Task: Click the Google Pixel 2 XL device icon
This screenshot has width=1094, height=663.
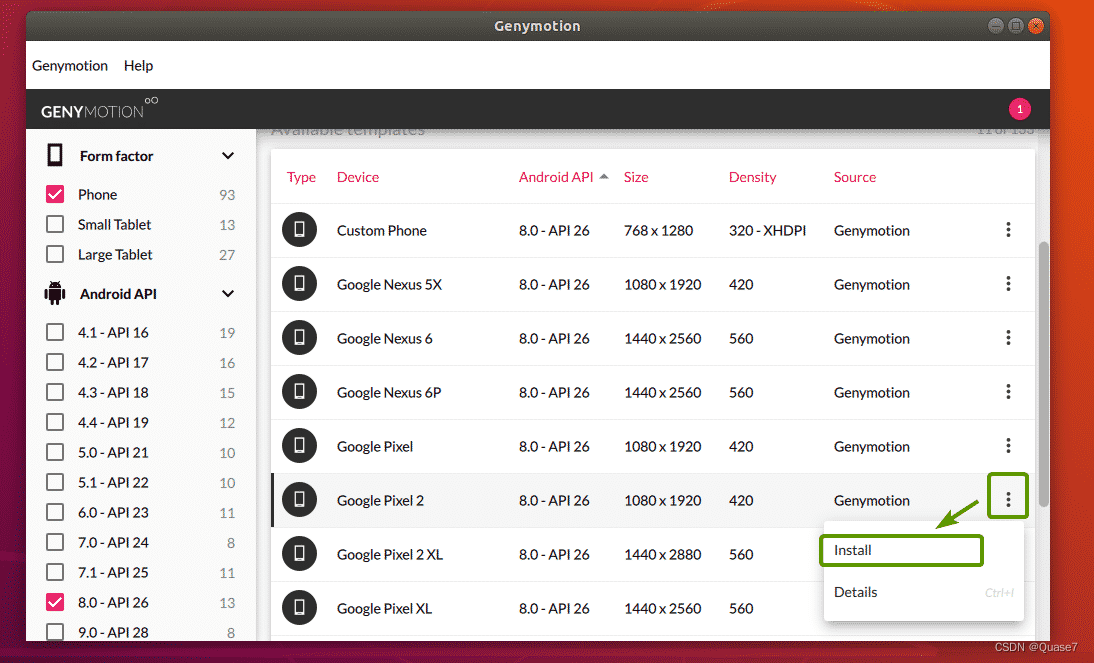Action: 299,553
